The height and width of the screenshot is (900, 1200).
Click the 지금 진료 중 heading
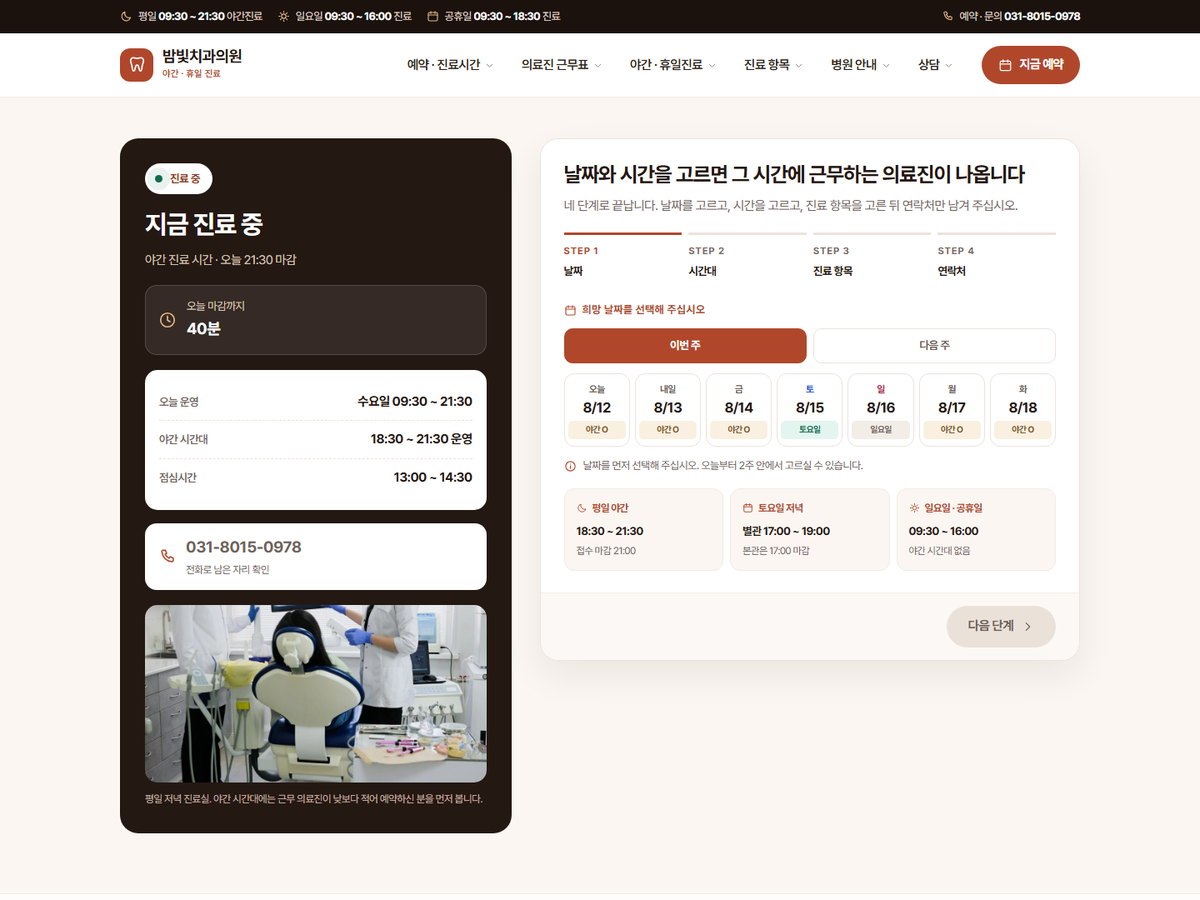(204, 224)
